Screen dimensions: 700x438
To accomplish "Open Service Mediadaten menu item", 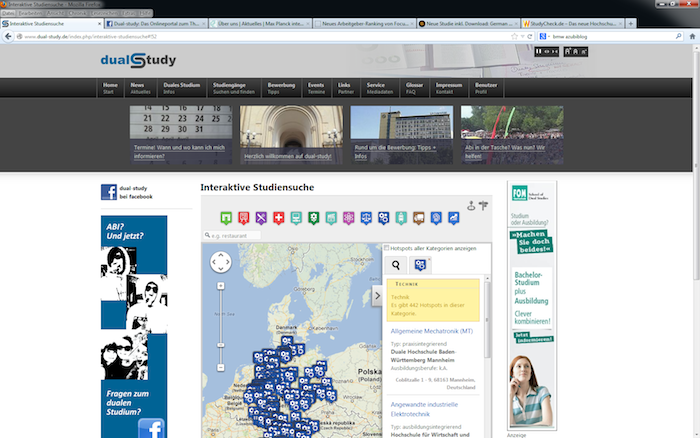I will 380,88.
